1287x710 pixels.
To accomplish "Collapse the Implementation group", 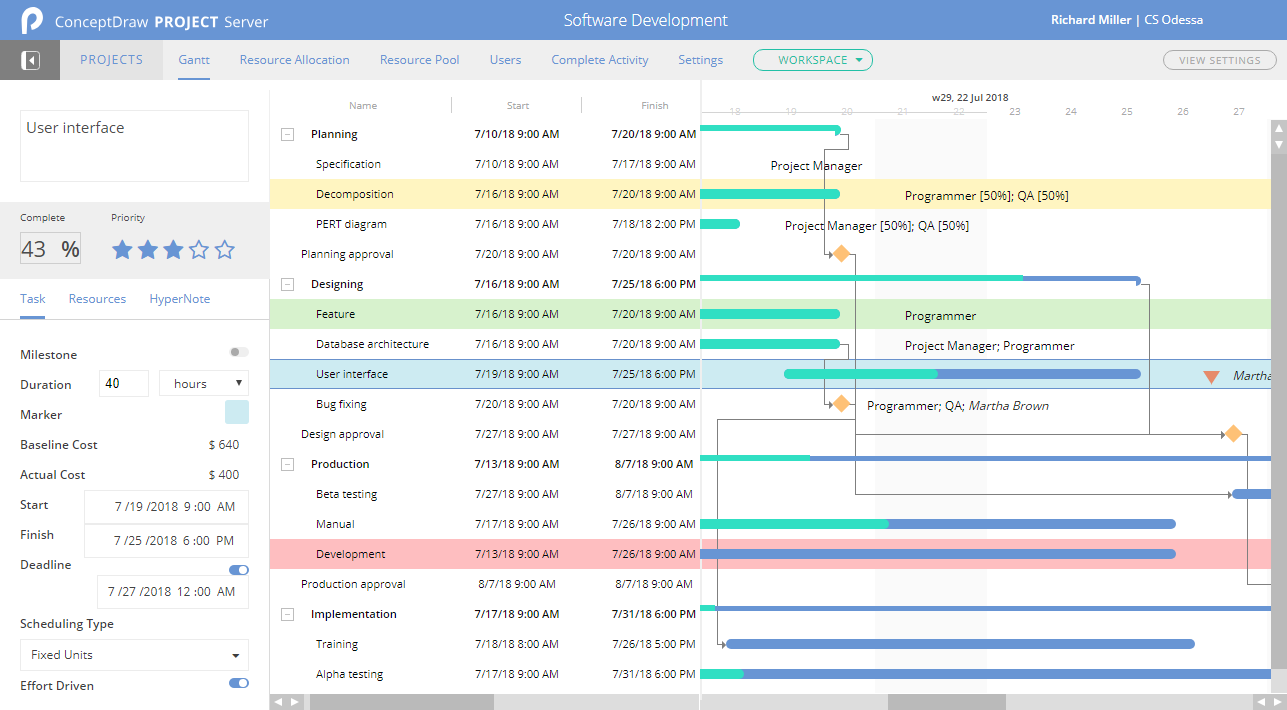I will (288, 614).
